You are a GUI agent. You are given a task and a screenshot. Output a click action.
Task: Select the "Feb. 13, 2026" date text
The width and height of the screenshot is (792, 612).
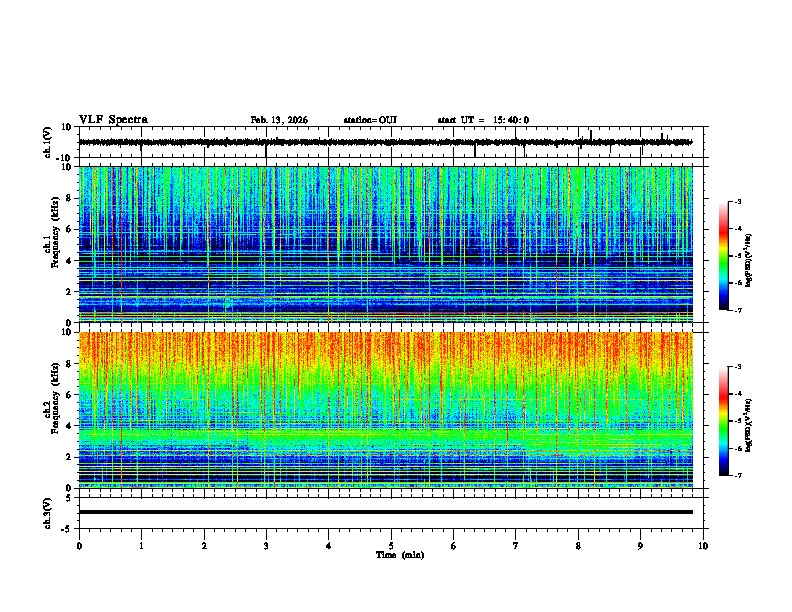tap(279, 120)
